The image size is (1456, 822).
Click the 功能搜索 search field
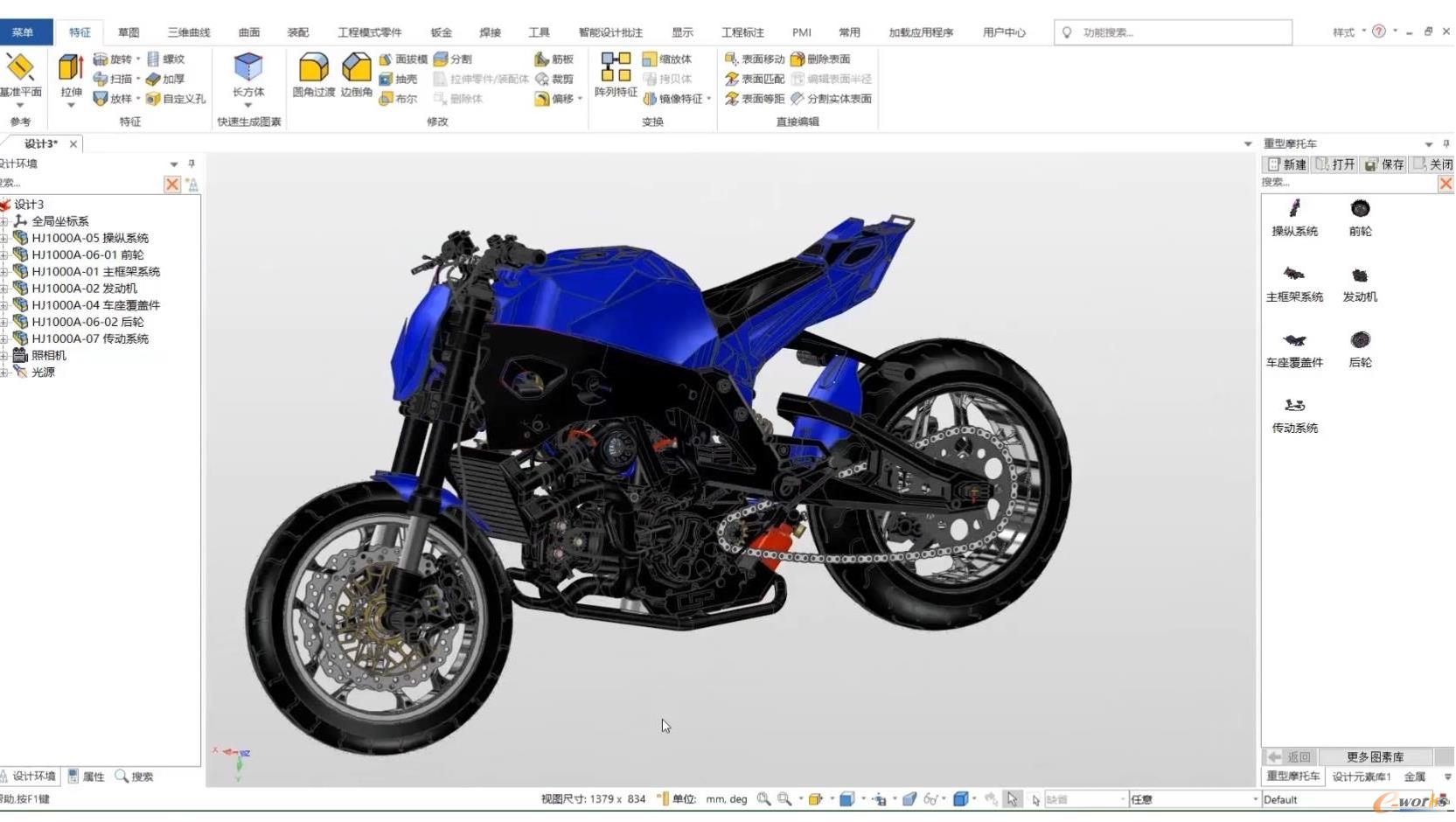click(x=1174, y=32)
